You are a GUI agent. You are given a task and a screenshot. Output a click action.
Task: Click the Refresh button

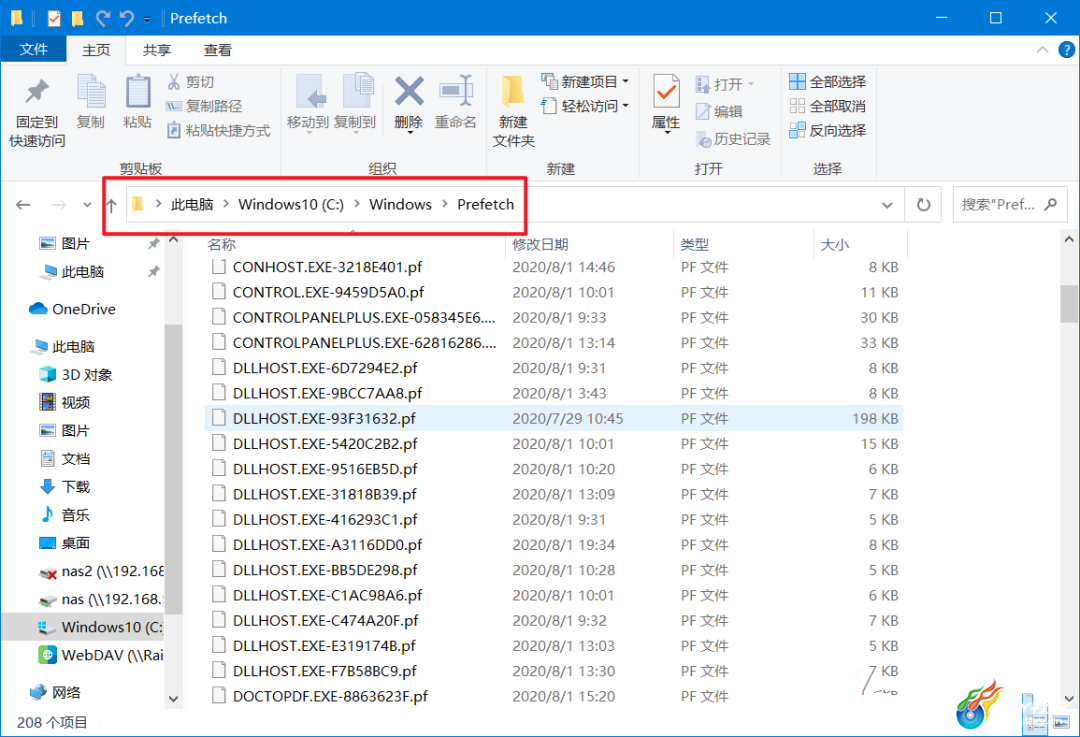923,205
